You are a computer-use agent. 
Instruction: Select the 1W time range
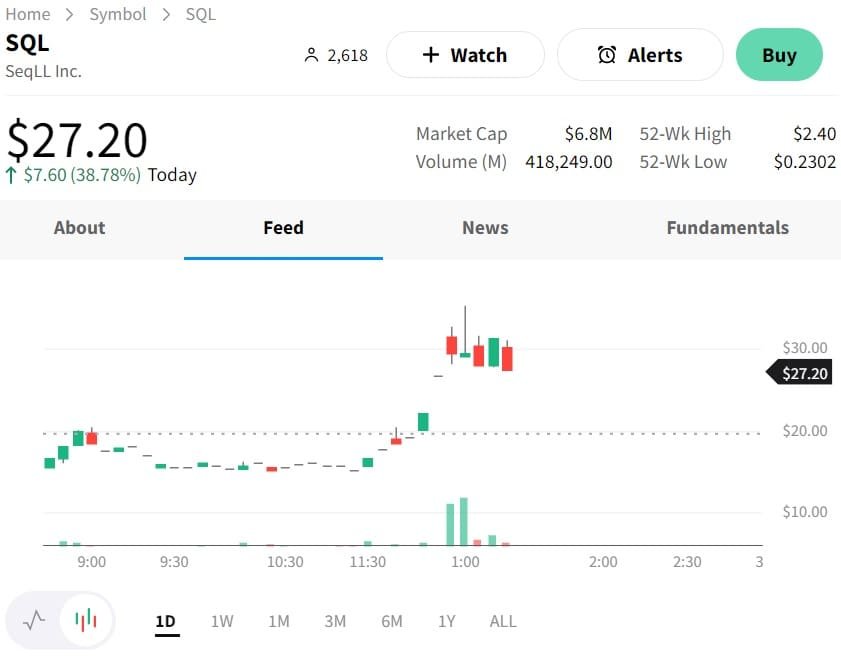pos(222,621)
